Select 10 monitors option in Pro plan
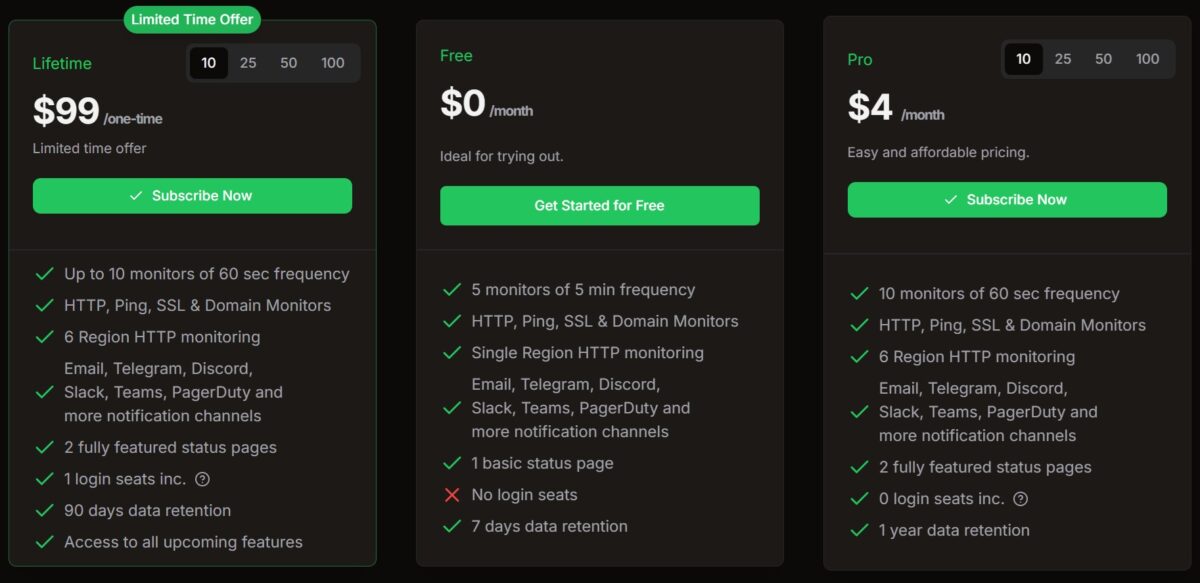 click(x=1023, y=59)
